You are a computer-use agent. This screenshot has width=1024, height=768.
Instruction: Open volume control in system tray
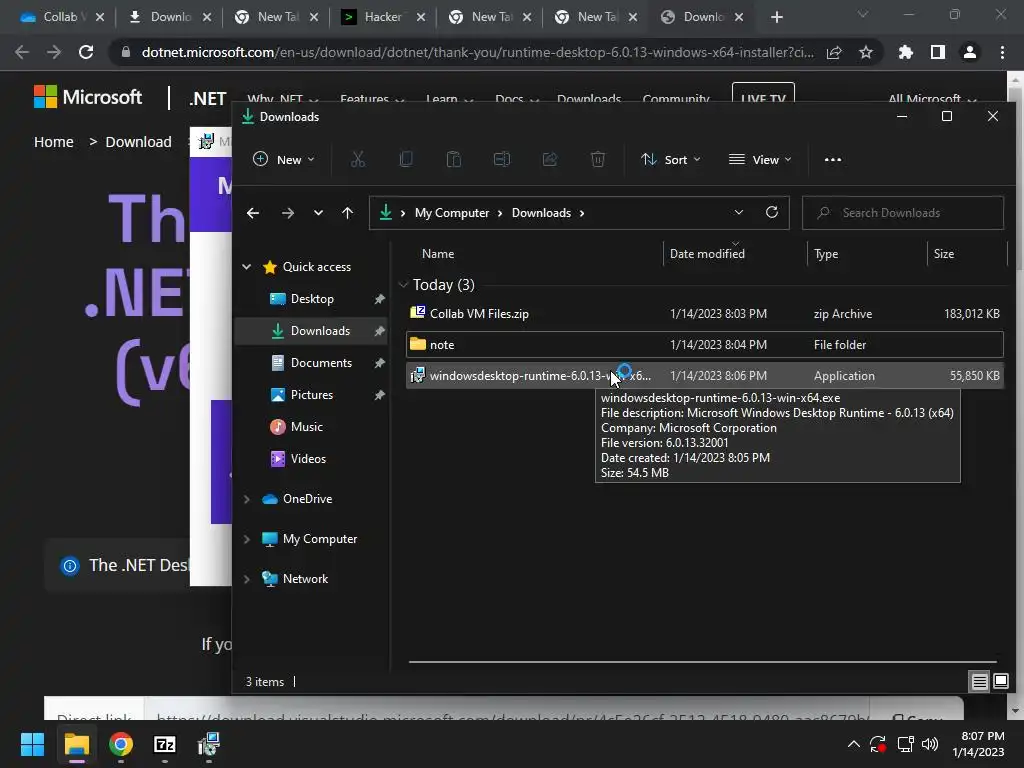pyautogui.click(x=930, y=744)
